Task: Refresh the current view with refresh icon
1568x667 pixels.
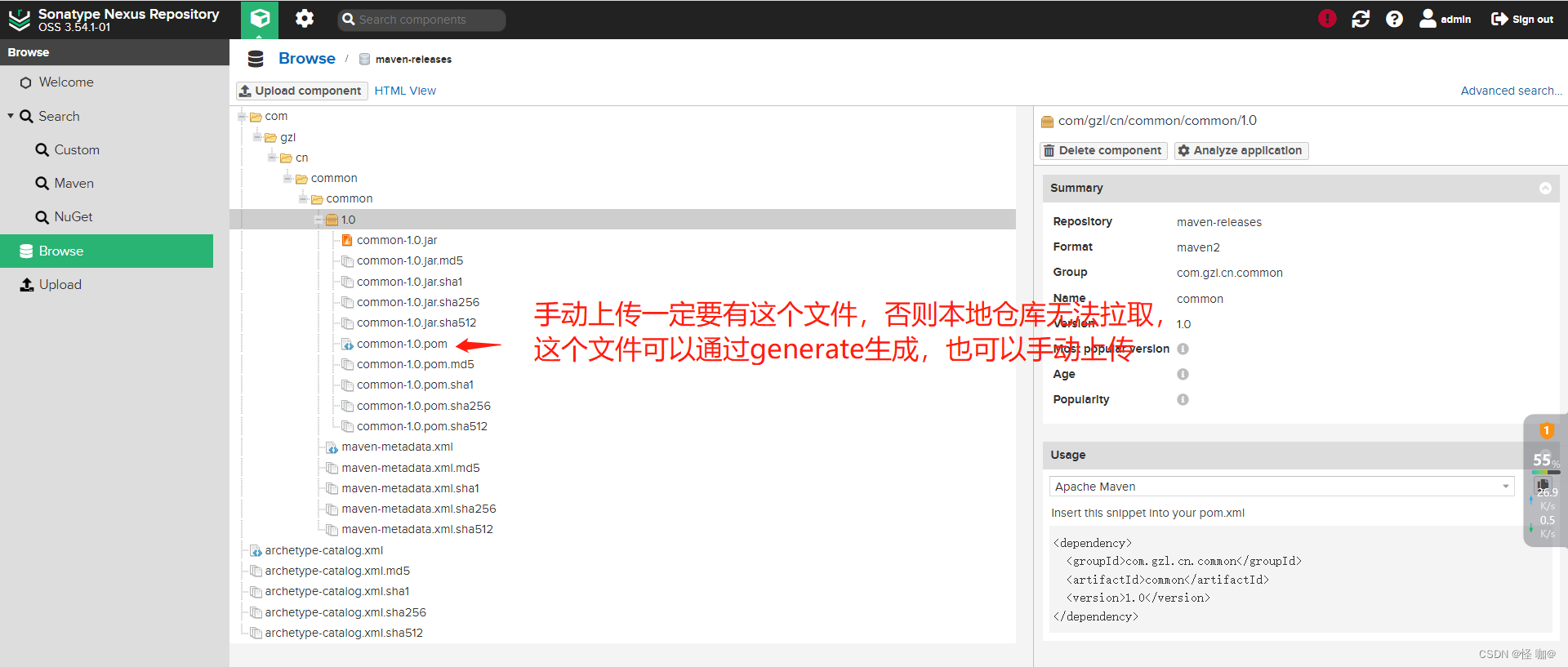Action: [1361, 19]
